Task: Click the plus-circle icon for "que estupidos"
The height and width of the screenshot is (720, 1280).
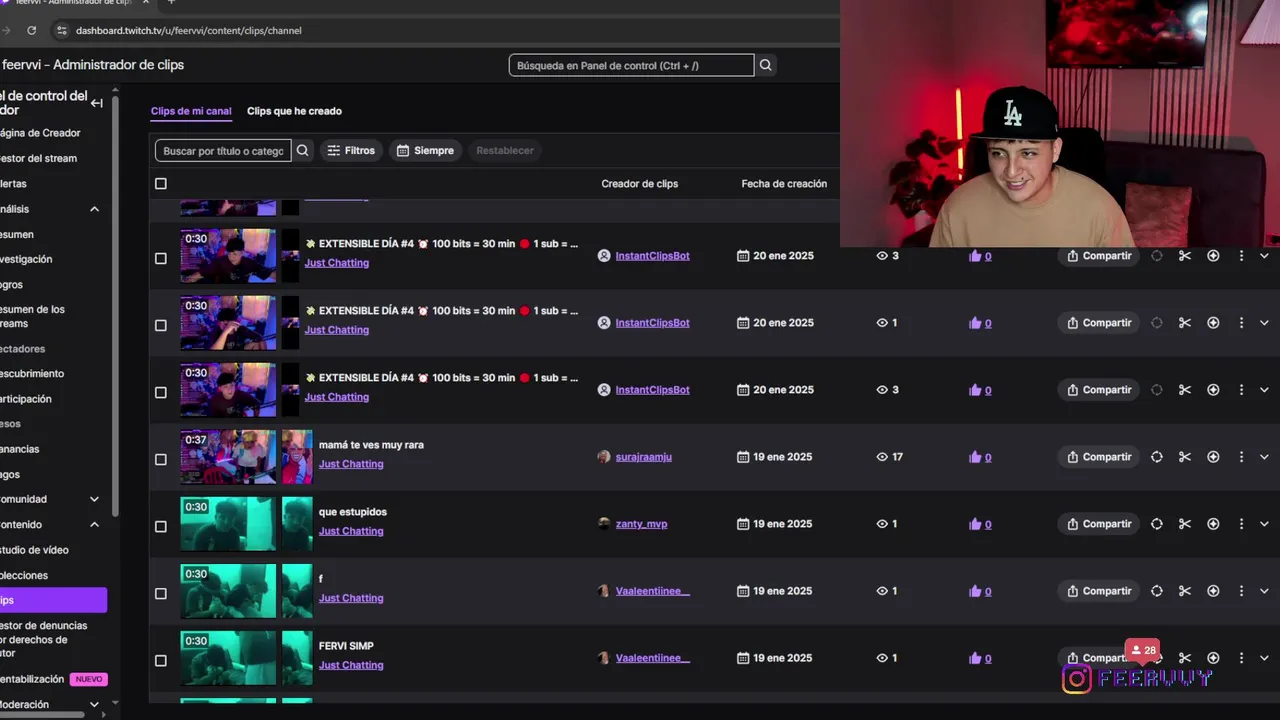Action: [1213, 524]
